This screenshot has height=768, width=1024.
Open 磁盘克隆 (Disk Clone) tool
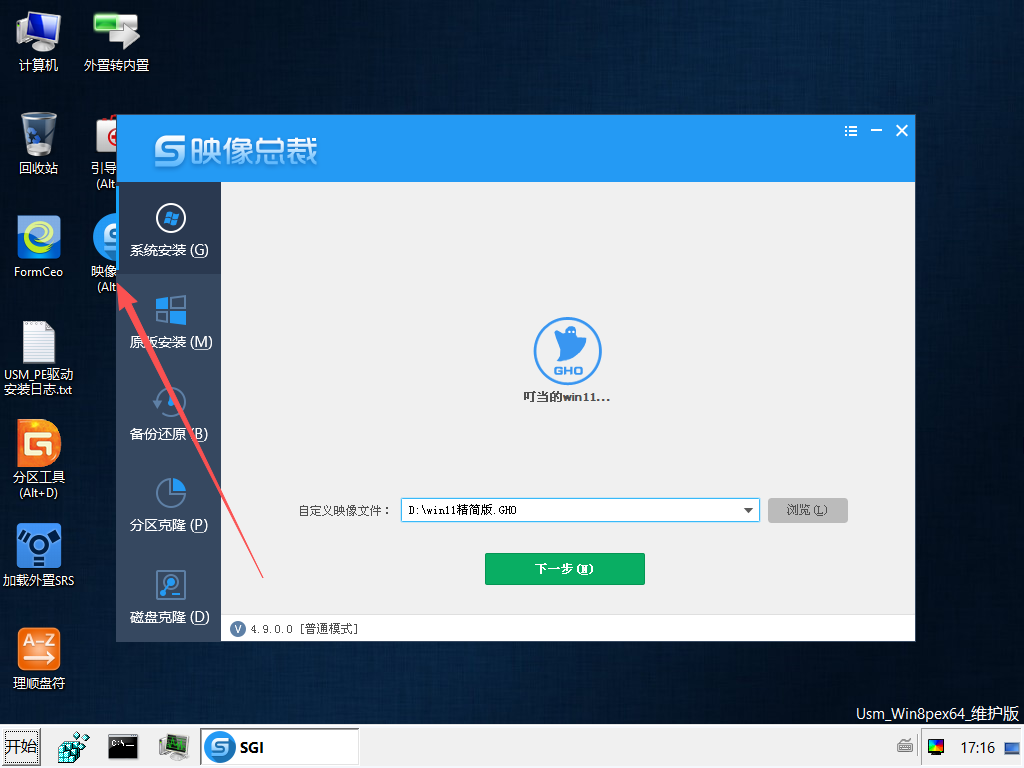(x=172, y=600)
